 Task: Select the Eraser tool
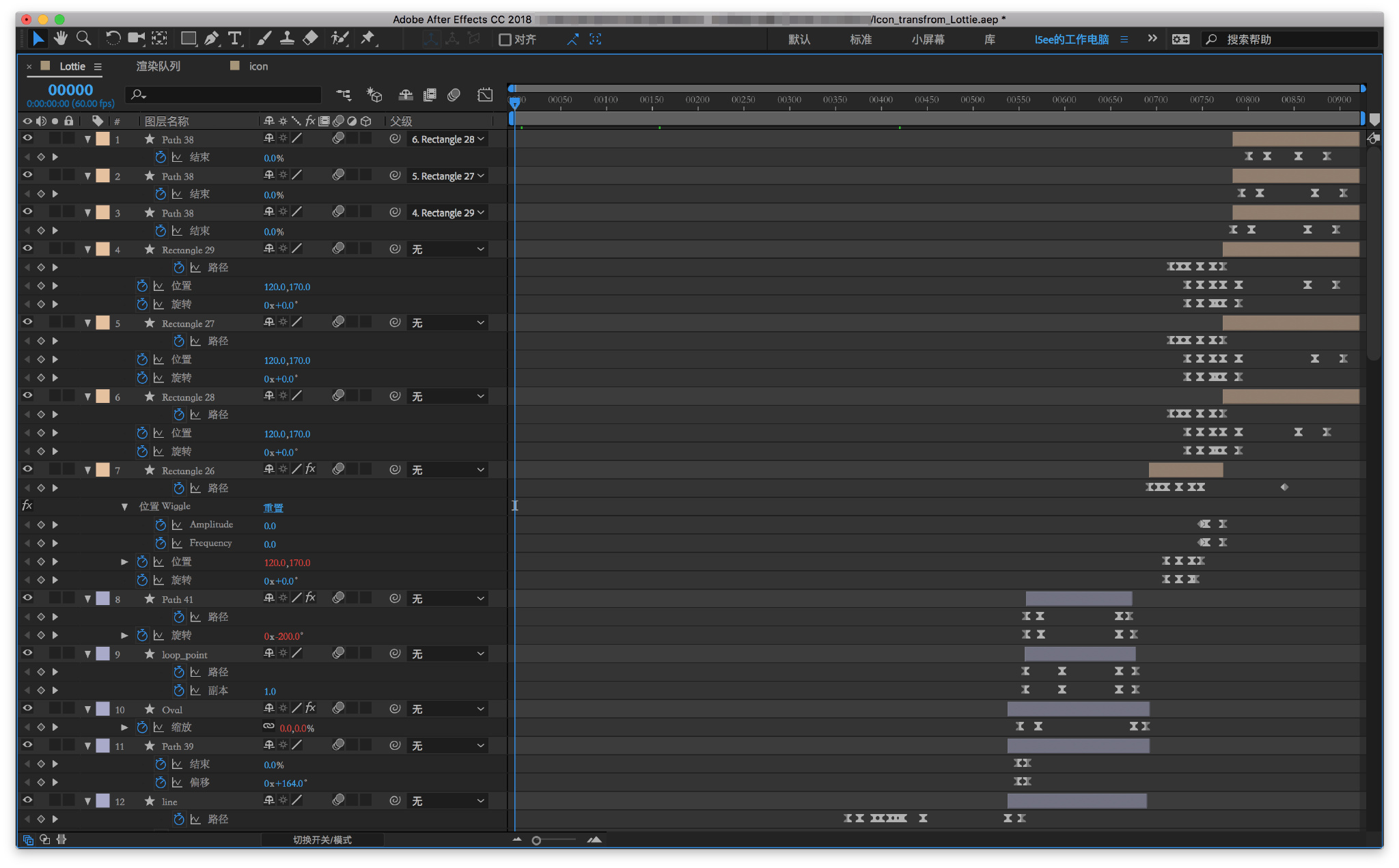coord(310,38)
